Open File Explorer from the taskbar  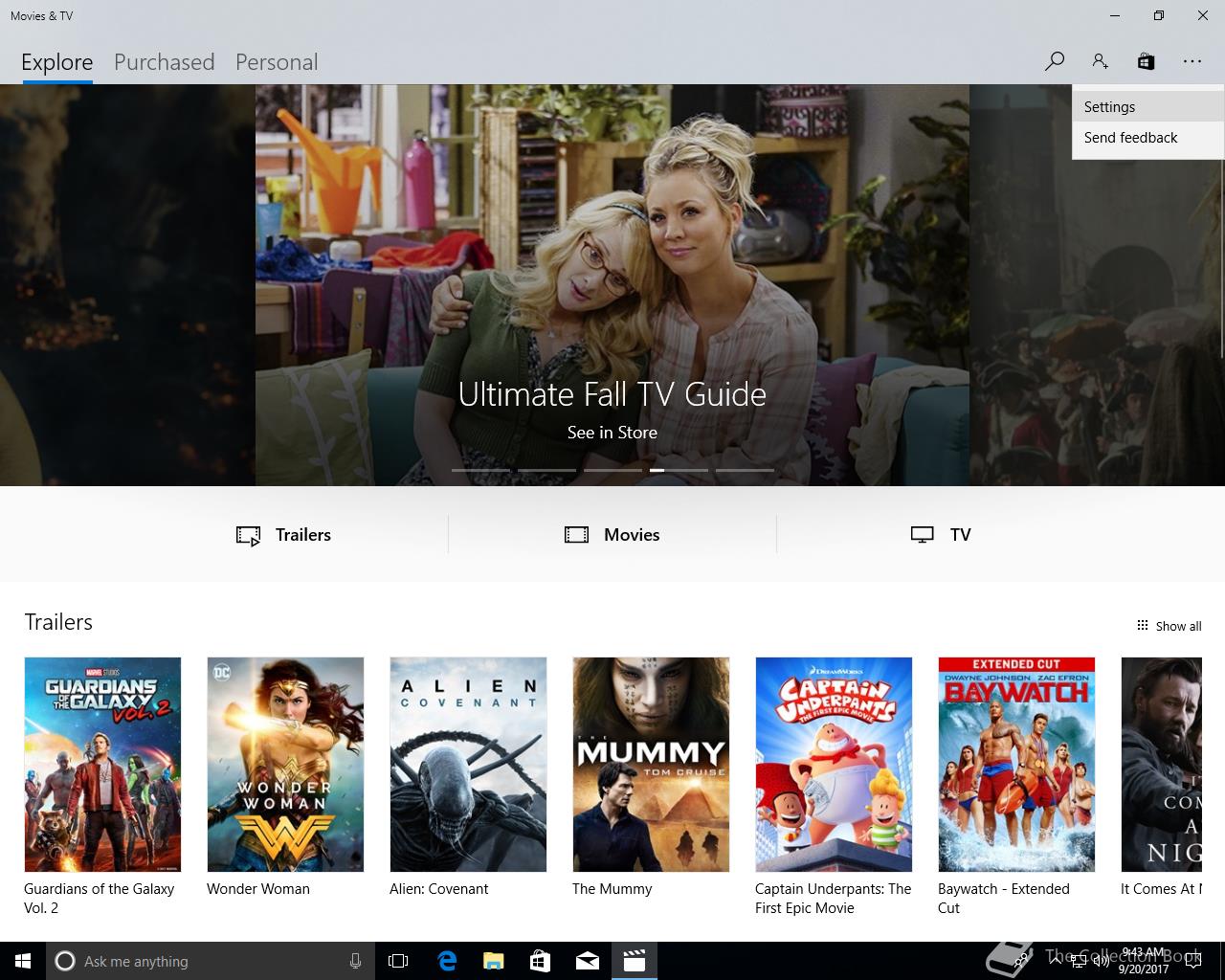494,961
